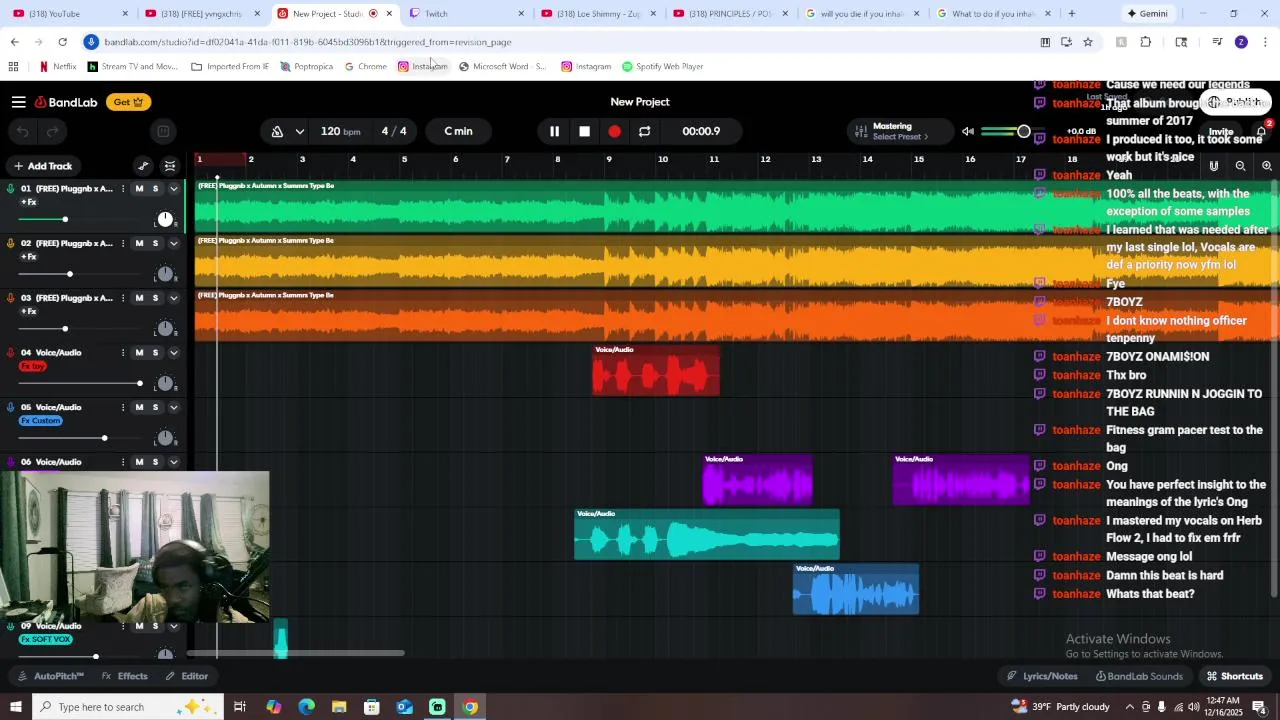This screenshot has height=720, width=1280.
Task: Open the AutoPitch tab
Action: pyautogui.click(x=51, y=676)
